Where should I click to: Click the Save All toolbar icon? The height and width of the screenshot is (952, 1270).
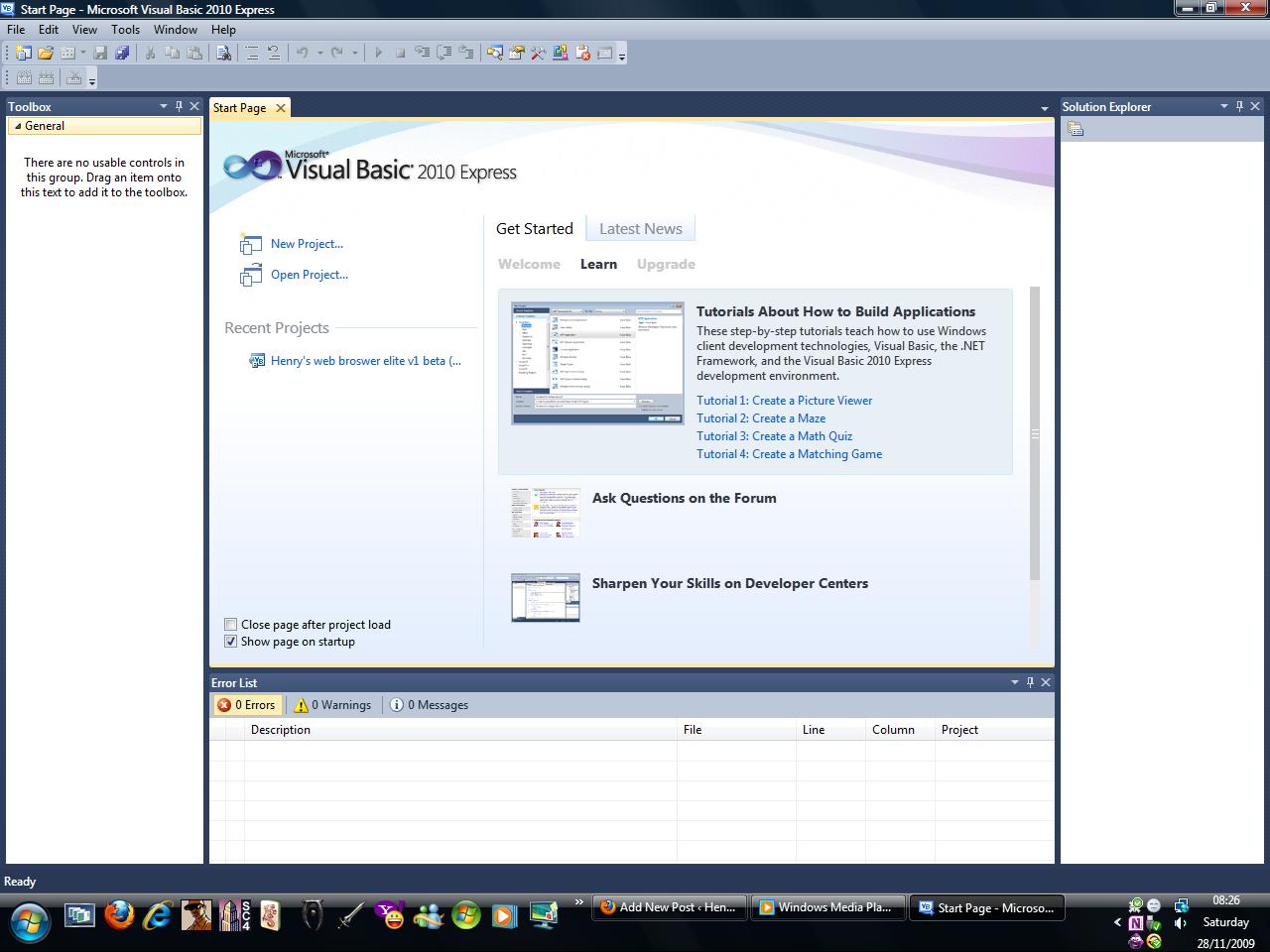(x=122, y=54)
